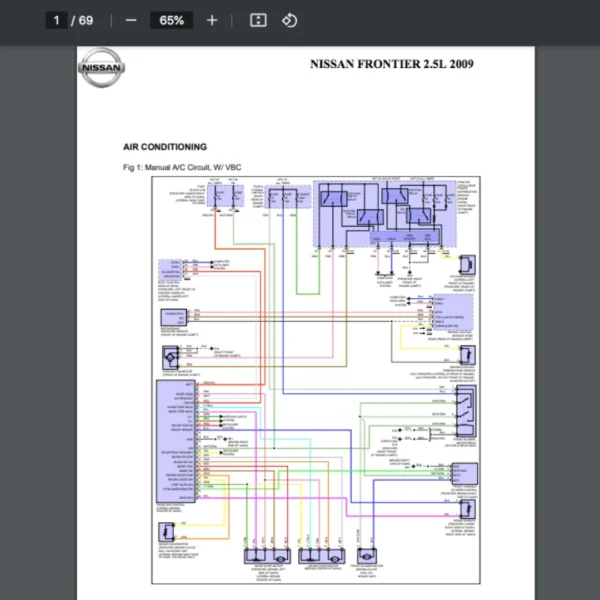Click the rotate counterclockwise icon

tap(289, 20)
